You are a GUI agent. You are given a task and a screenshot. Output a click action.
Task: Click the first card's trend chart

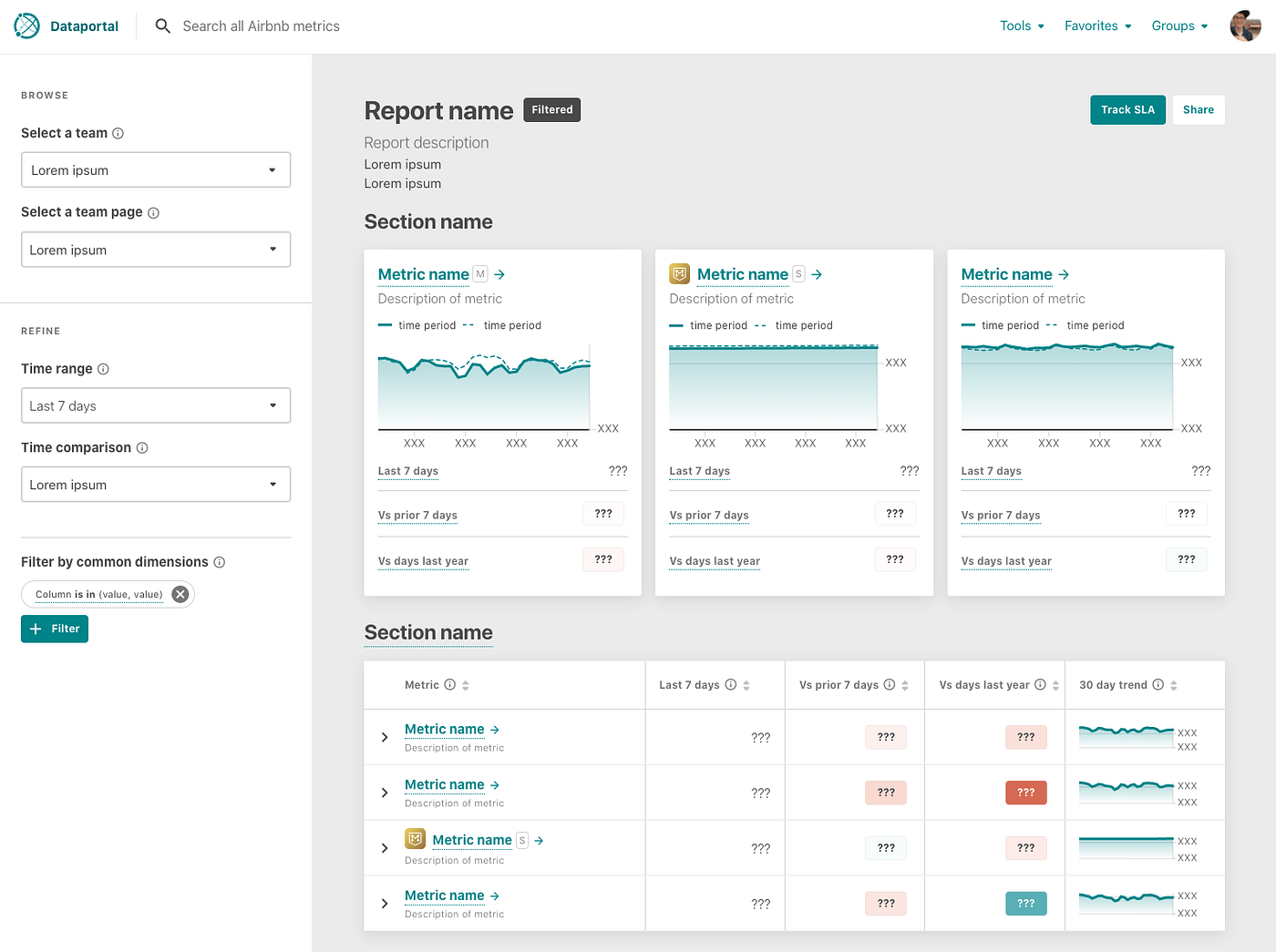point(484,387)
